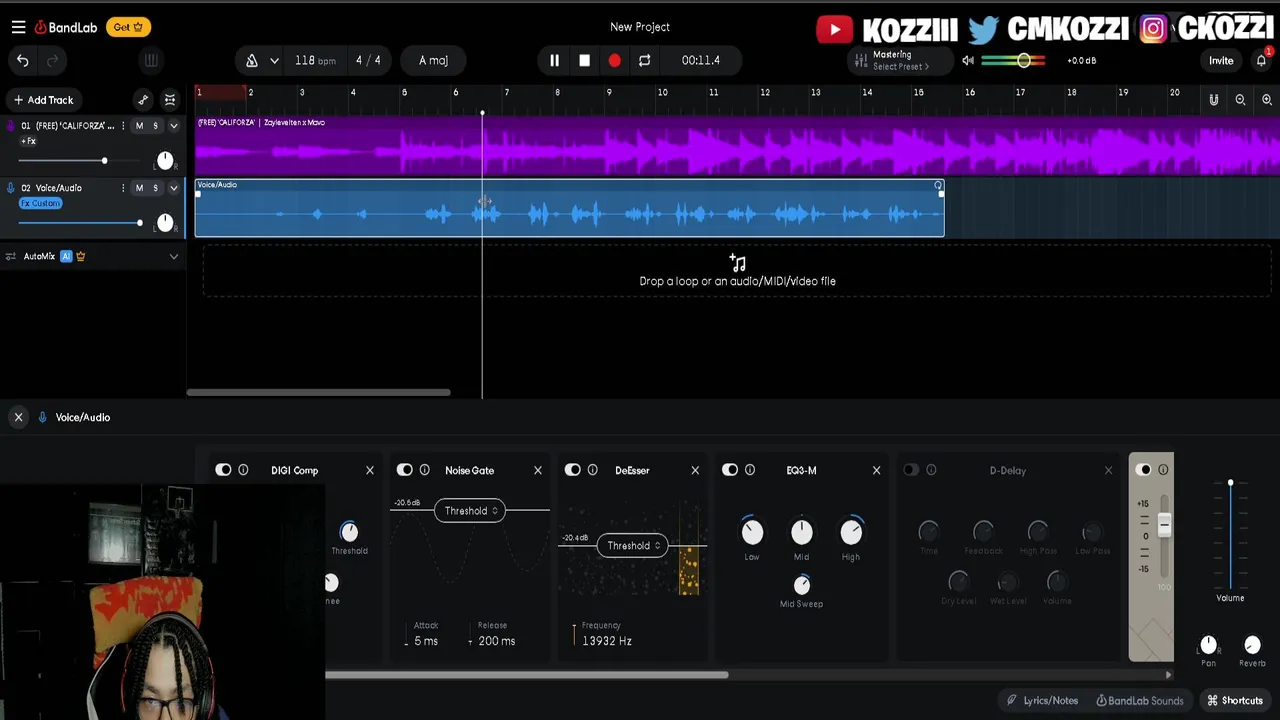The height and width of the screenshot is (720, 1280).
Task: Mute master output speaker icon
Action: coord(968,61)
